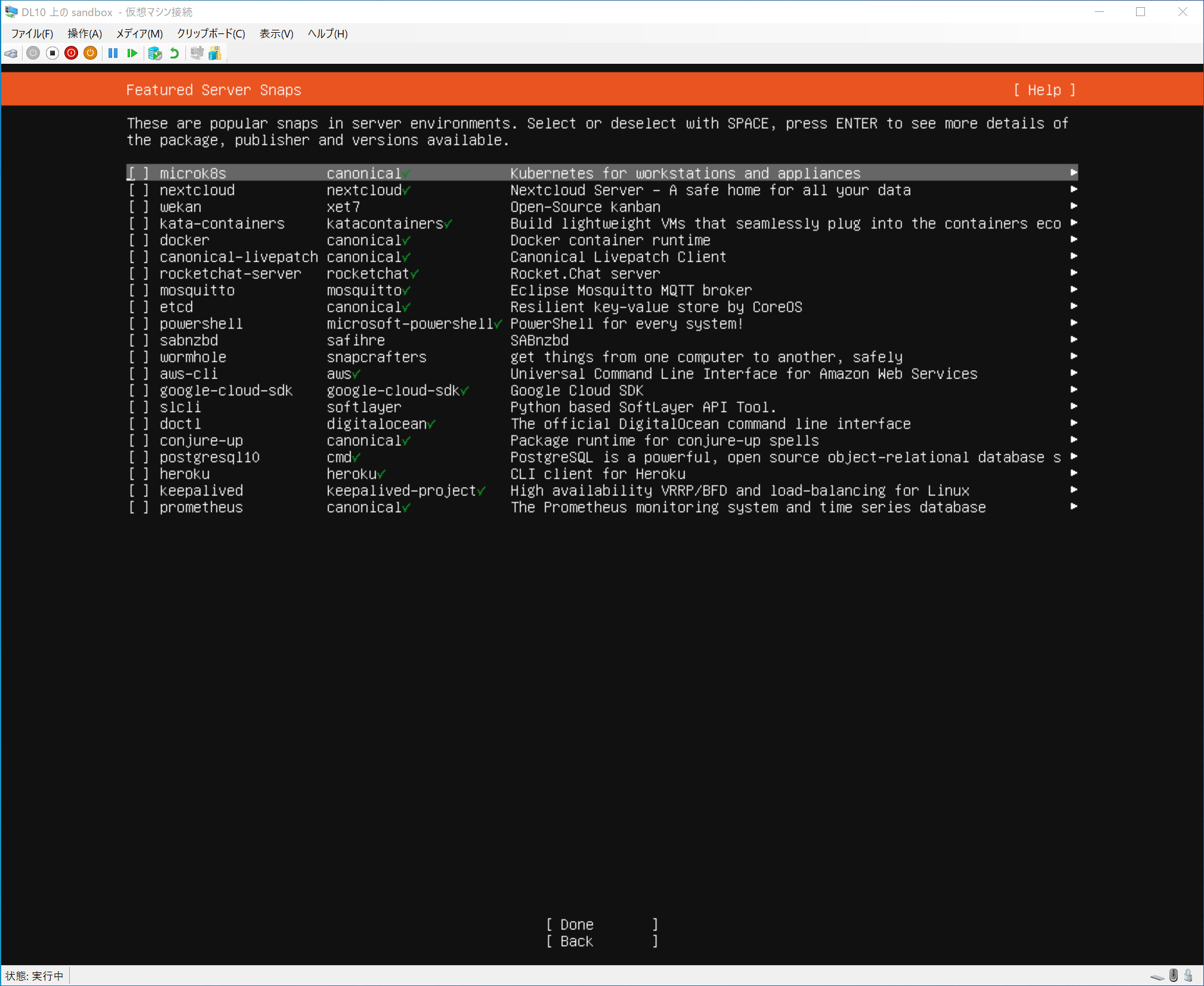This screenshot has width=1204, height=986.
Task: Open the クリップボード(C) menu
Action: click(211, 34)
